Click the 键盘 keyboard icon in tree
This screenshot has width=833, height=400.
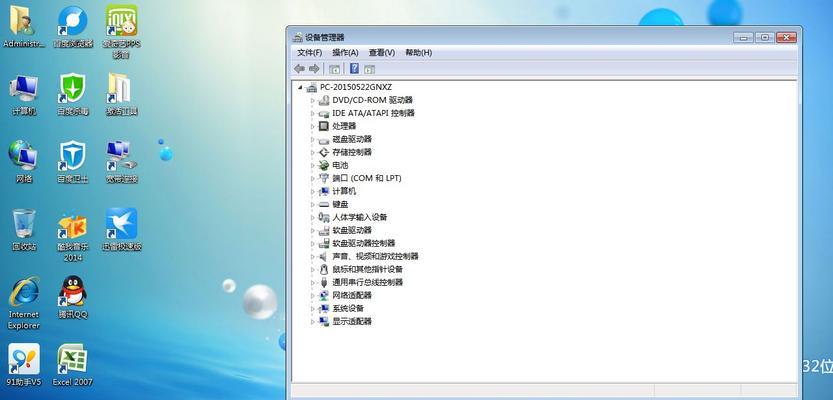pos(324,205)
